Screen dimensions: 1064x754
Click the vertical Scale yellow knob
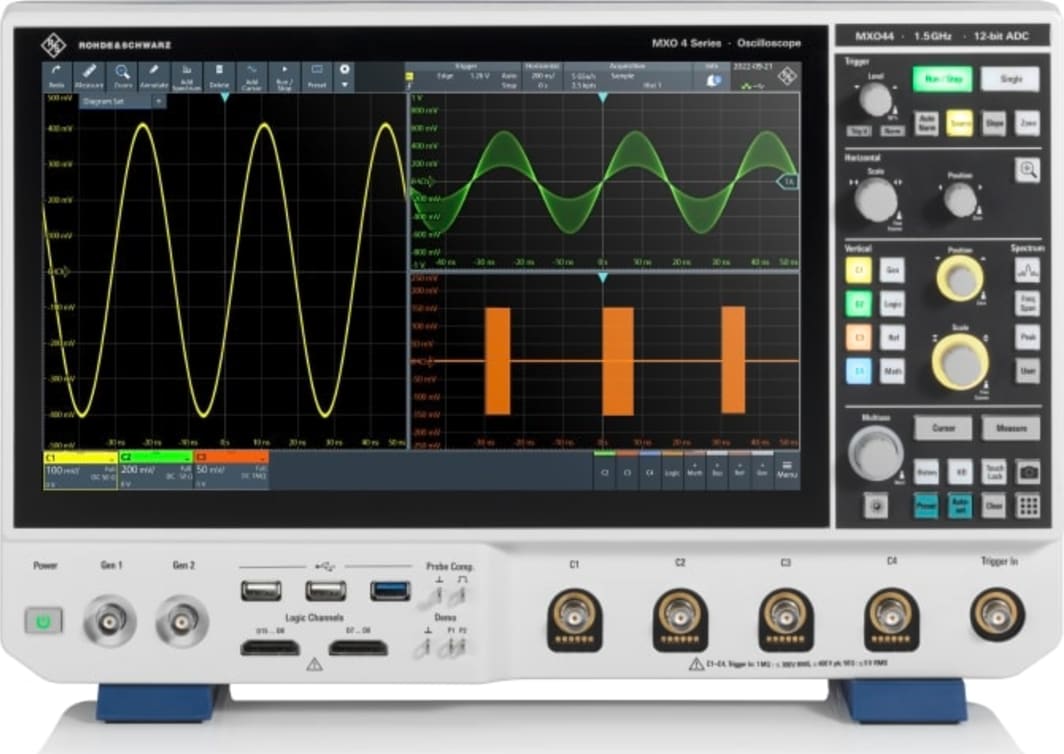[960, 361]
